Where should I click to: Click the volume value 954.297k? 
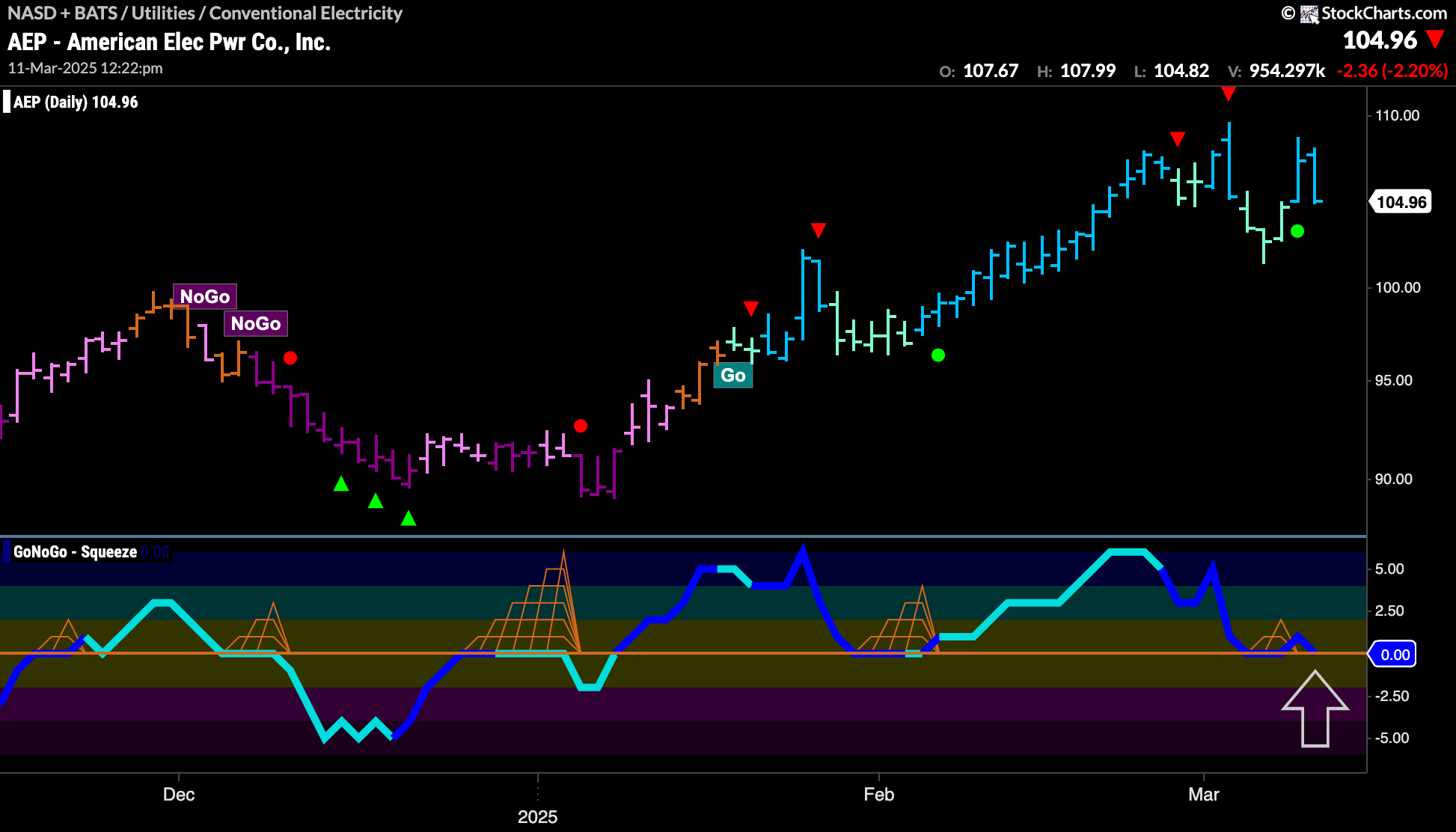click(1287, 71)
